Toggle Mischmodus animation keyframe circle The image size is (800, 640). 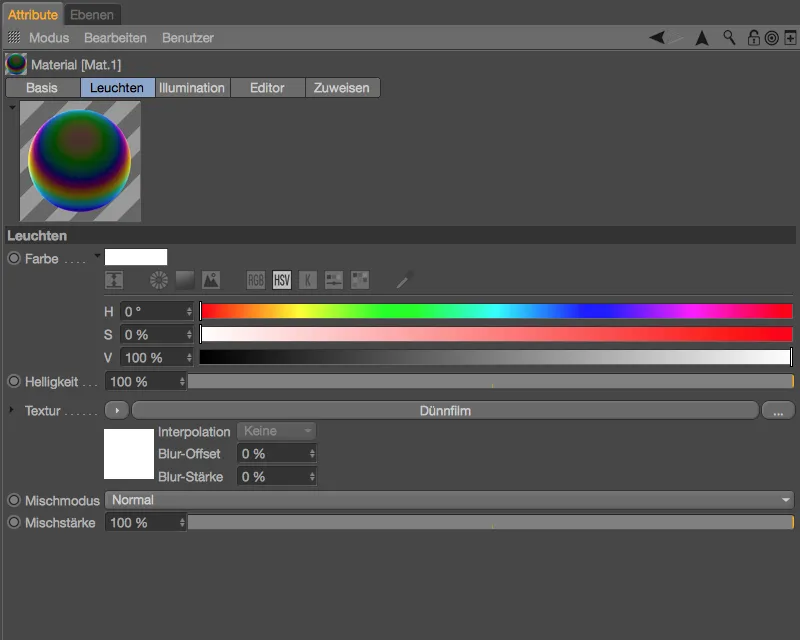[14, 500]
